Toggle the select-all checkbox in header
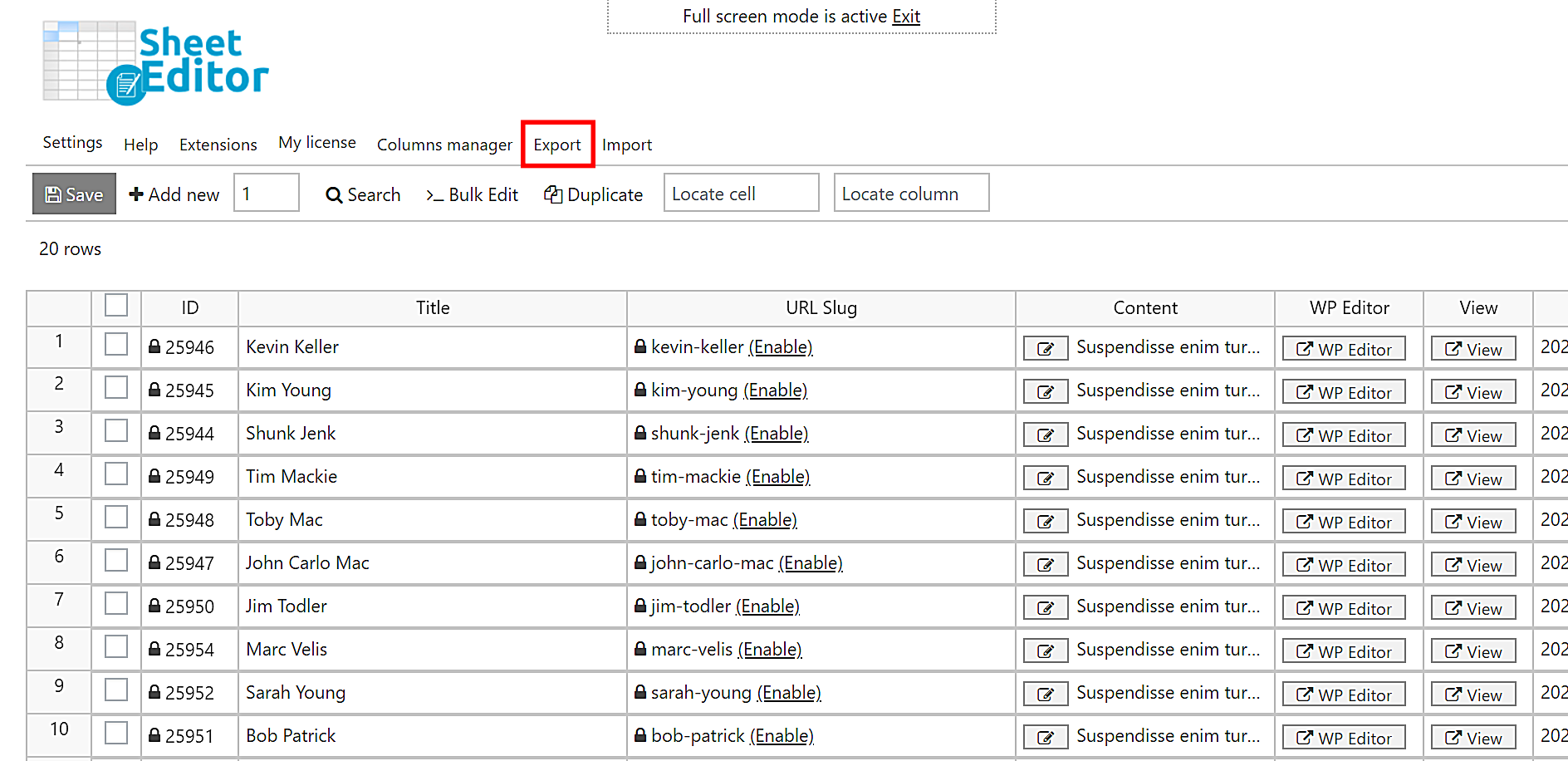This screenshot has width=1568, height=761. pyautogui.click(x=116, y=306)
